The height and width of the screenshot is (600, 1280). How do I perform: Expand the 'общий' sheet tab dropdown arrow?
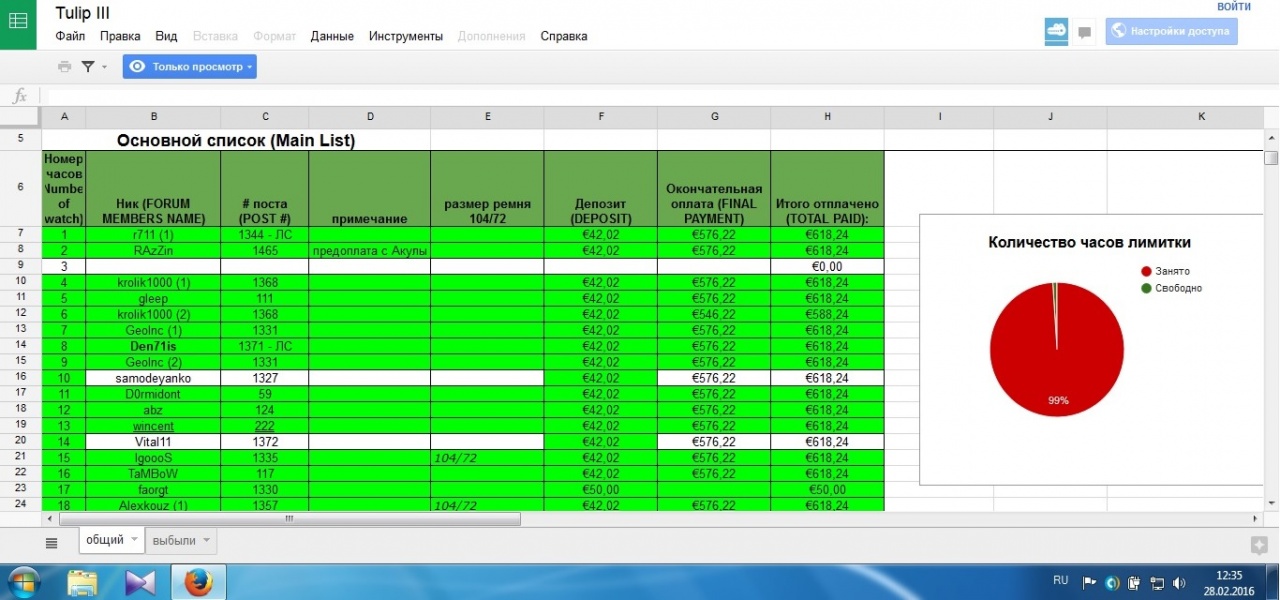[133, 540]
